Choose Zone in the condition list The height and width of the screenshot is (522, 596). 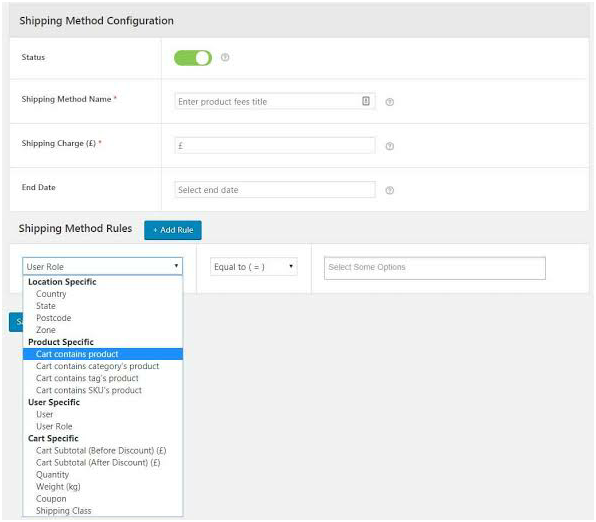103,330
